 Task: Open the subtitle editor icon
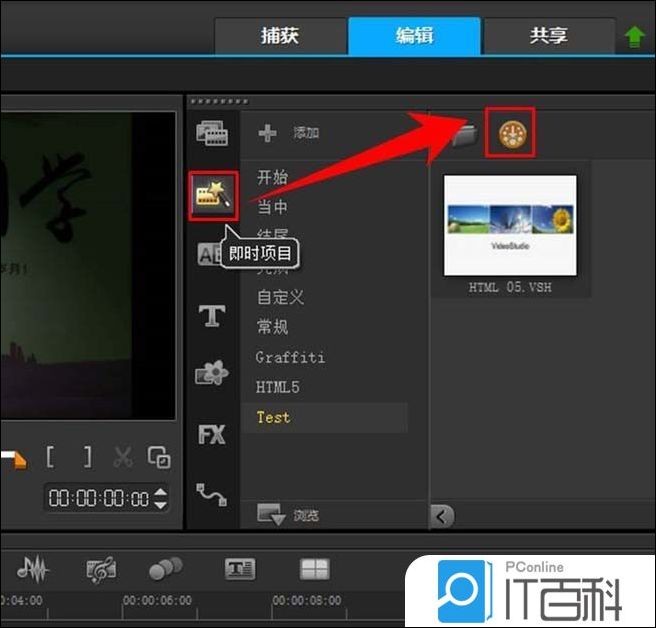click(x=240, y=569)
